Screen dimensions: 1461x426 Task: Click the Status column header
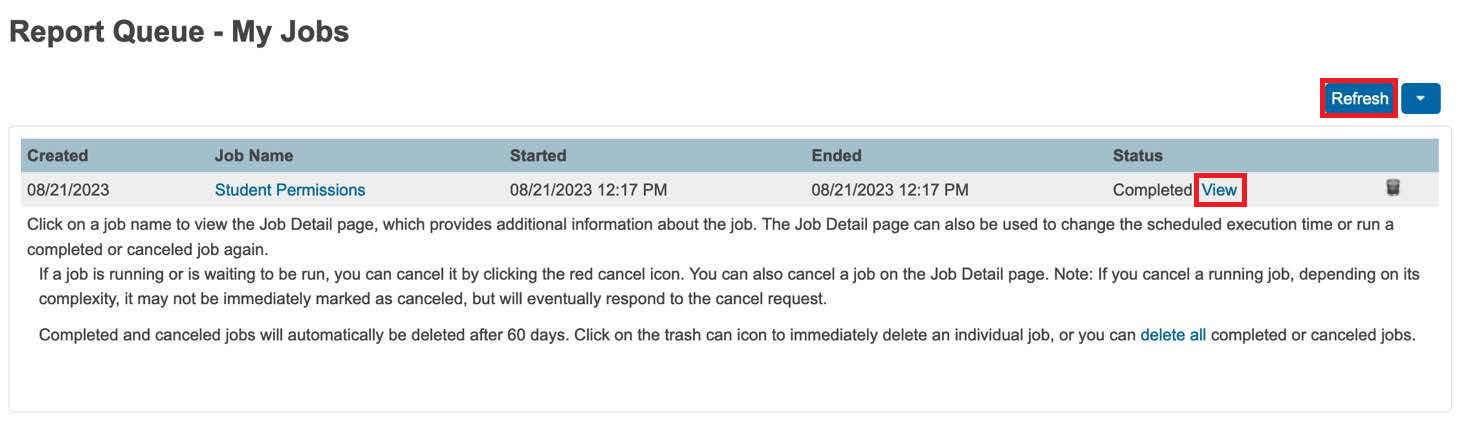point(1138,156)
